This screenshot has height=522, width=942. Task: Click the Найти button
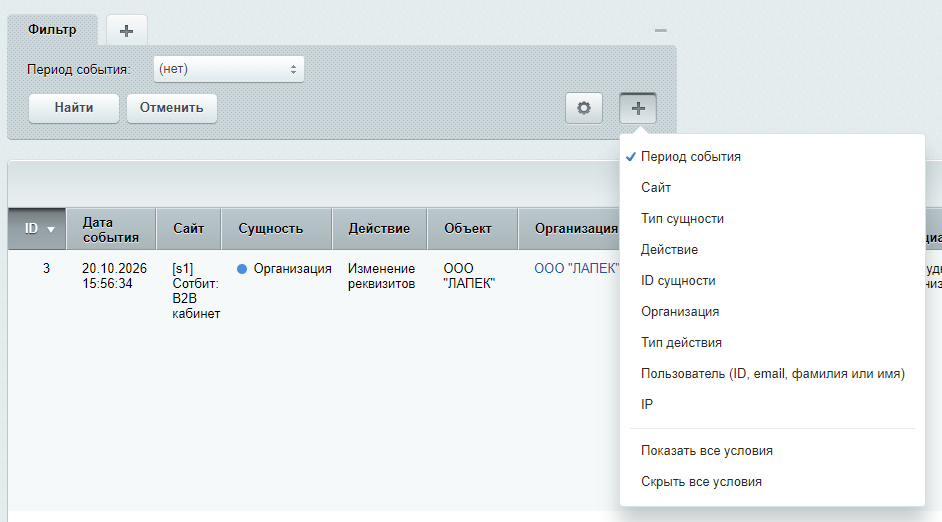(74, 108)
